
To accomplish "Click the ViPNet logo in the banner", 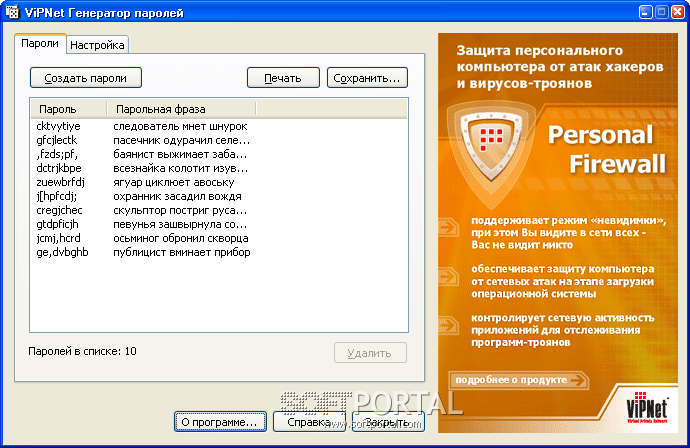I will pos(647,408).
